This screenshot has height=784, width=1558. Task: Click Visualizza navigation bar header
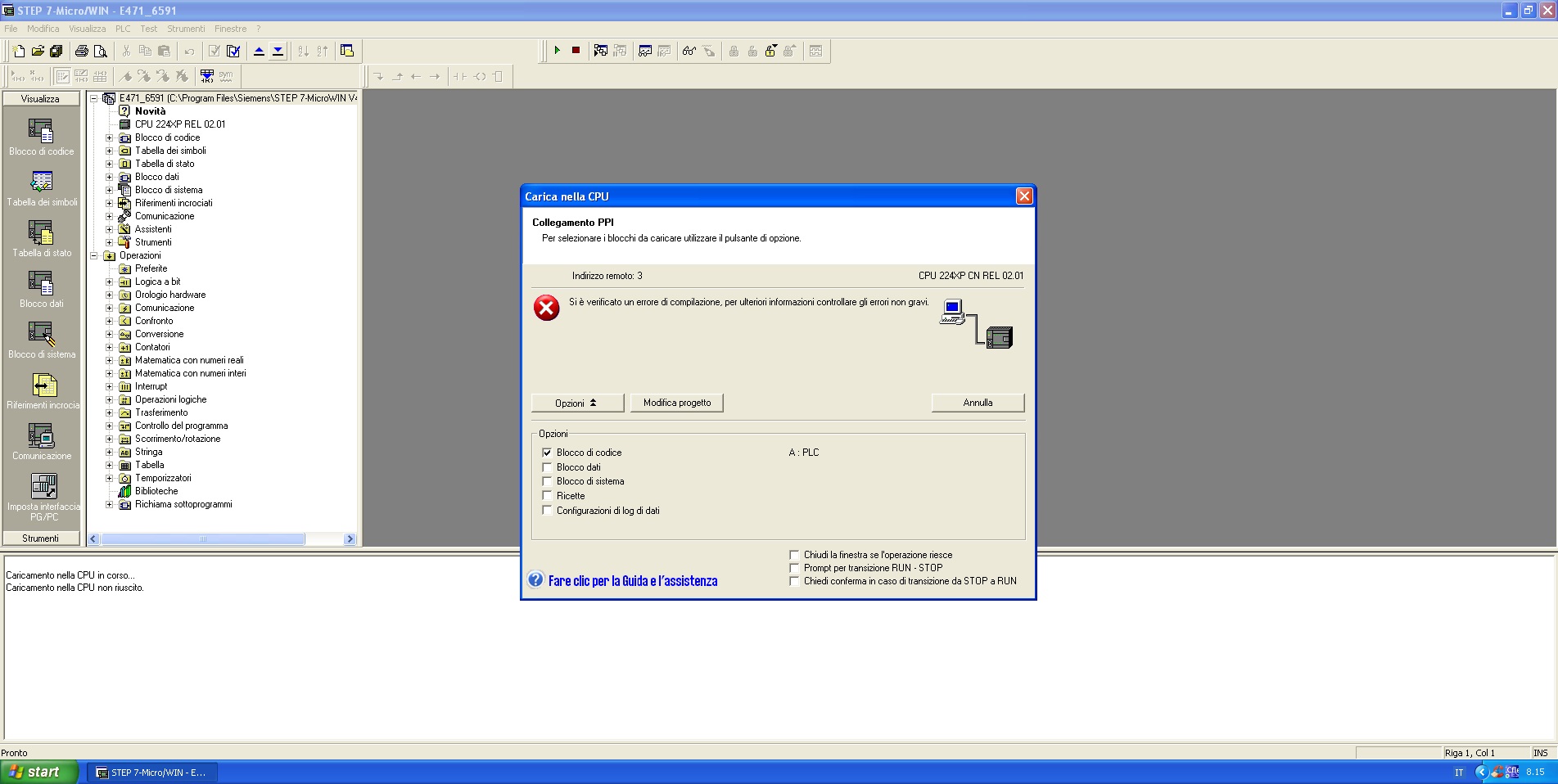[41, 98]
